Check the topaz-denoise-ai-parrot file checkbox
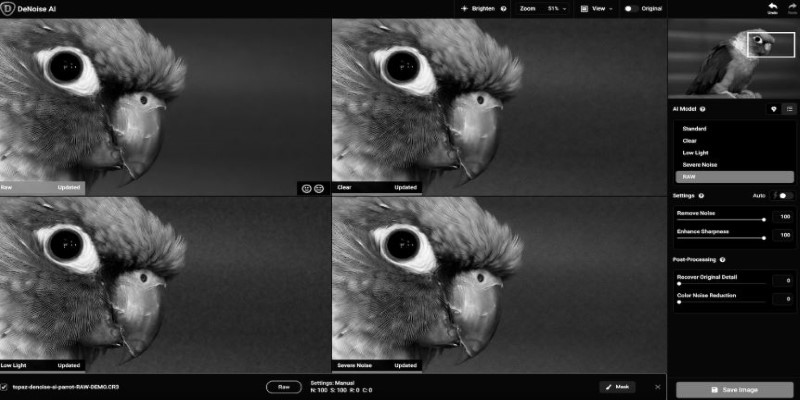This screenshot has width=800, height=400. (5, 386)
